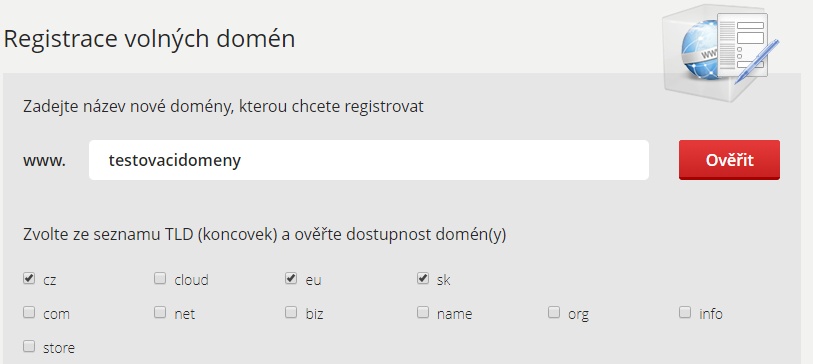Check the store TLD checkbox
Screen dimensions: 813x364
[x=29, y=346]
